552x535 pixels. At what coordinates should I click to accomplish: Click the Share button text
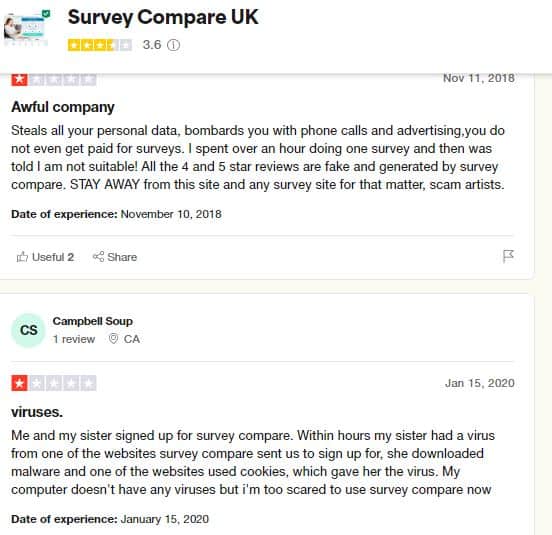[x=122, y=257]
